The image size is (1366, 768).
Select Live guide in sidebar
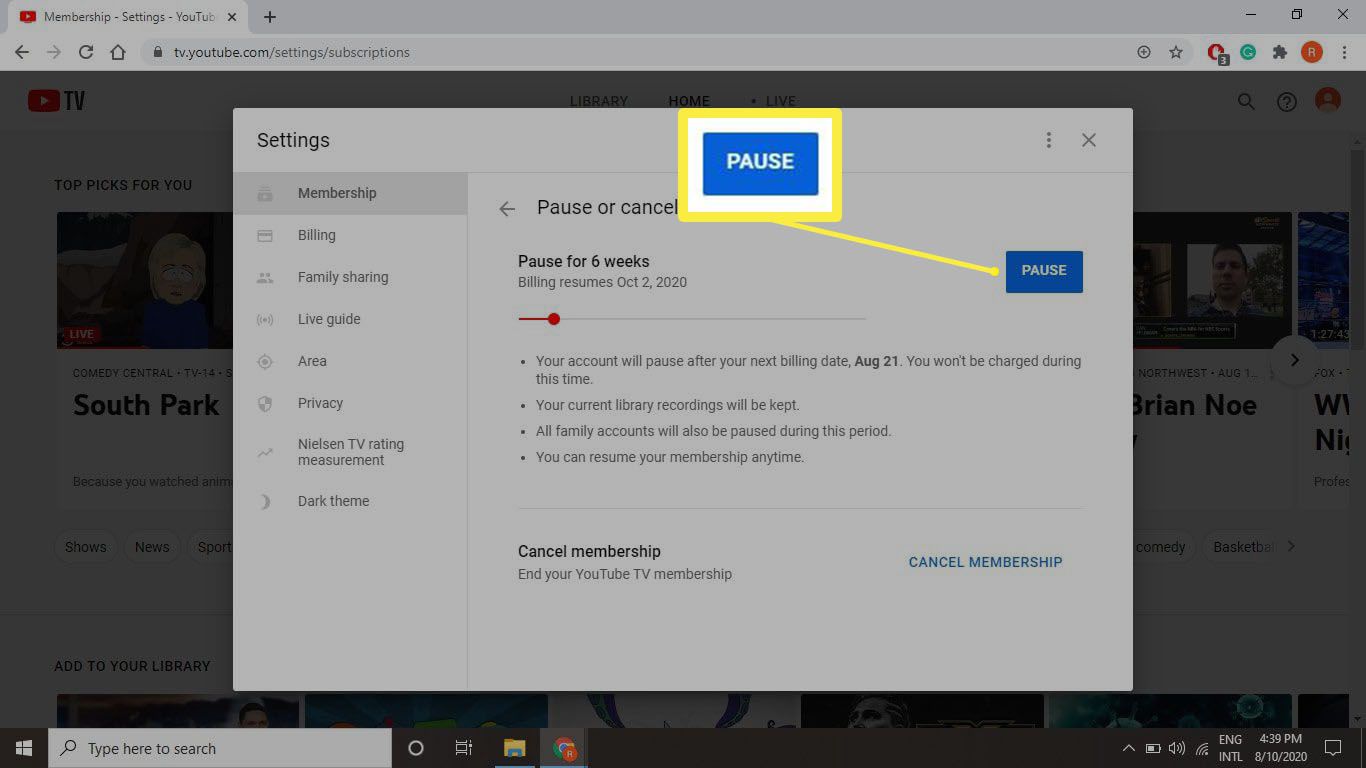click(350, 319)
